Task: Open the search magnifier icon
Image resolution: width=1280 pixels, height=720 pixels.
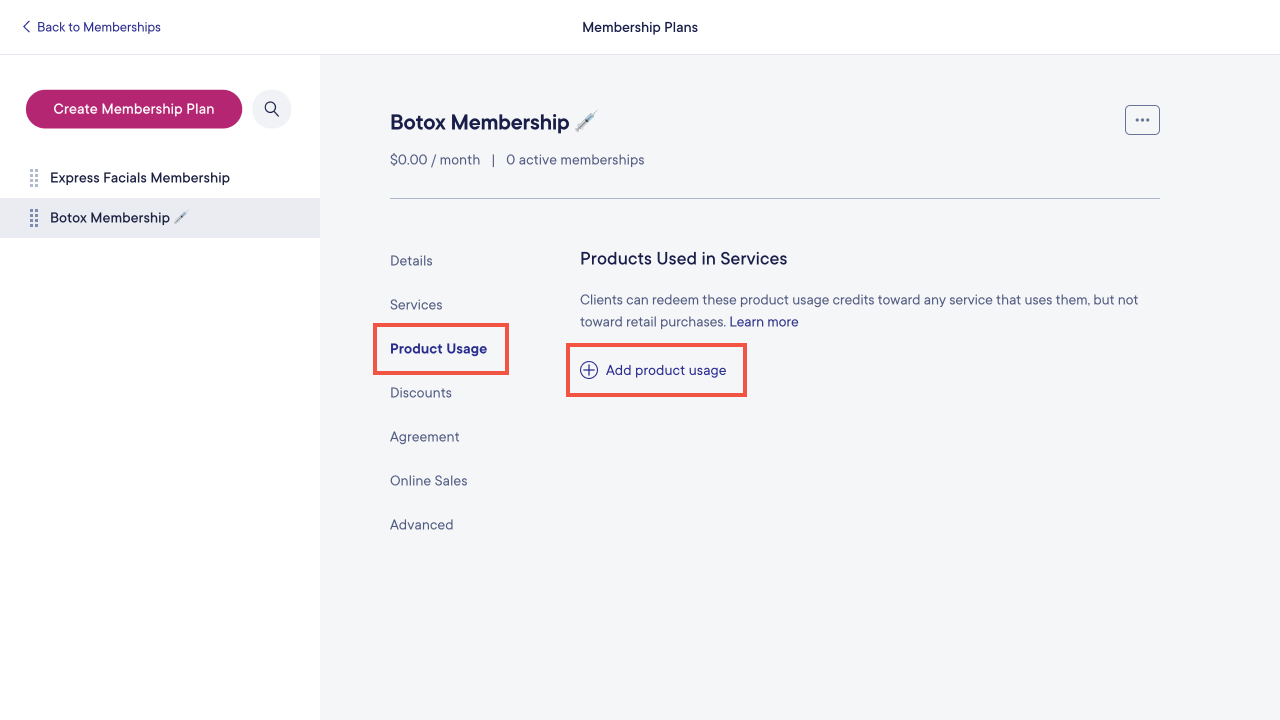Action: point(271,109)
